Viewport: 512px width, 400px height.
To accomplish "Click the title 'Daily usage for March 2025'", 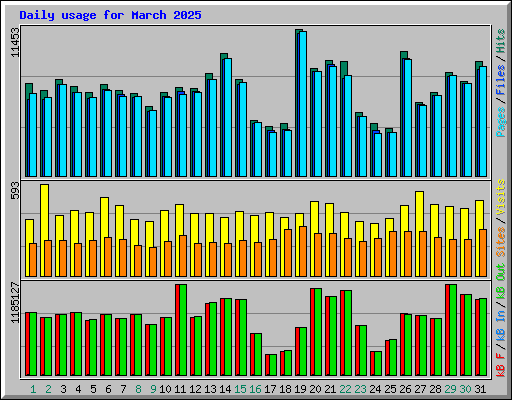I will click(110, 15).
